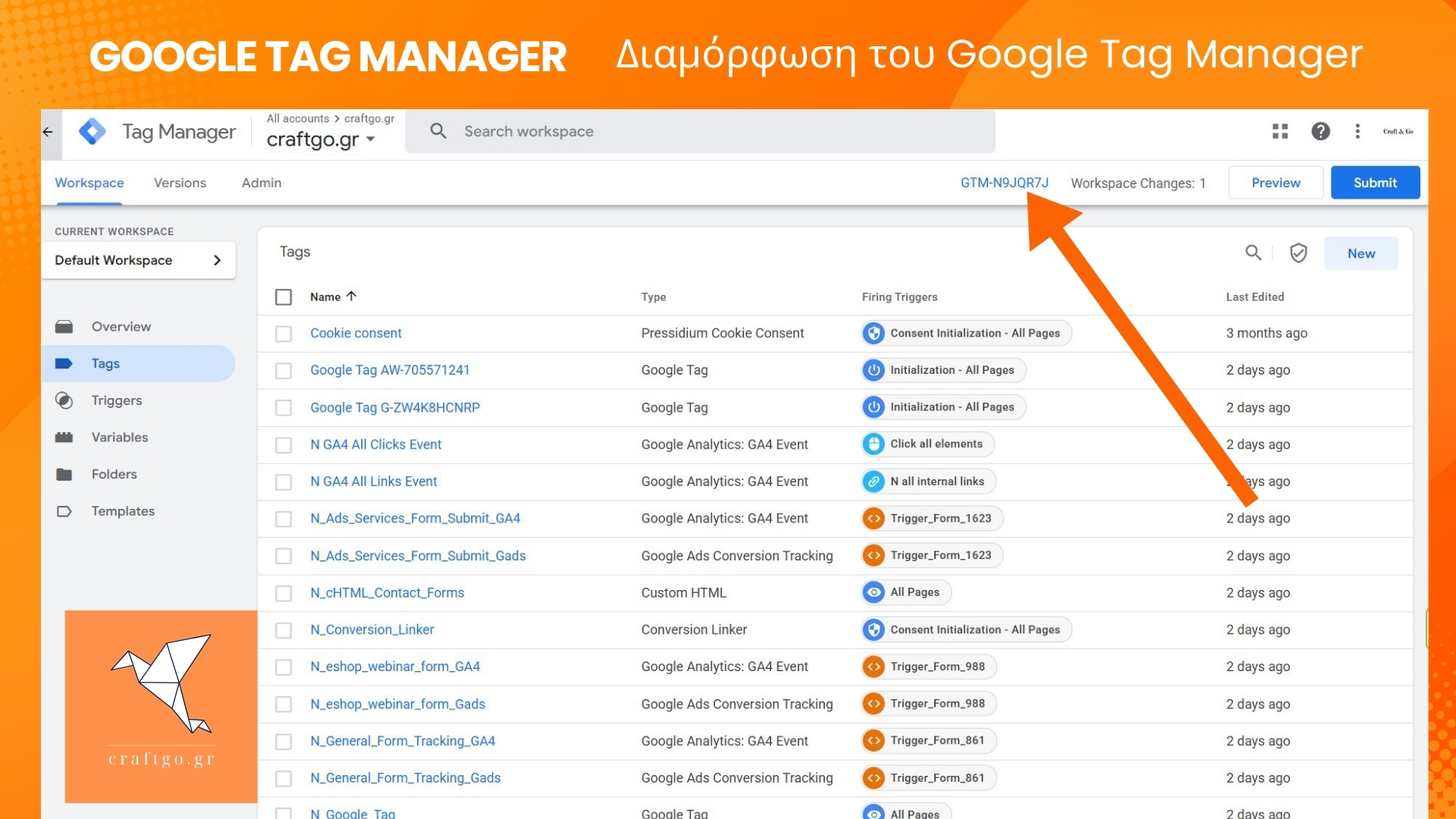Check the N_cHTML_Contact_Forms checkbox
The width and height of the screenshot is (1456, 819).
tap(284, 593)
